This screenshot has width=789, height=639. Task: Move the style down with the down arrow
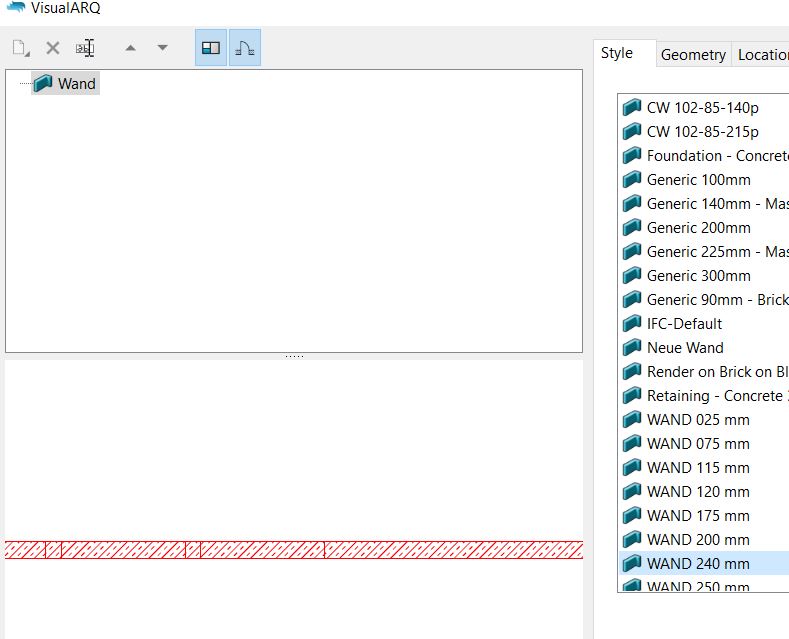(162, 48)
